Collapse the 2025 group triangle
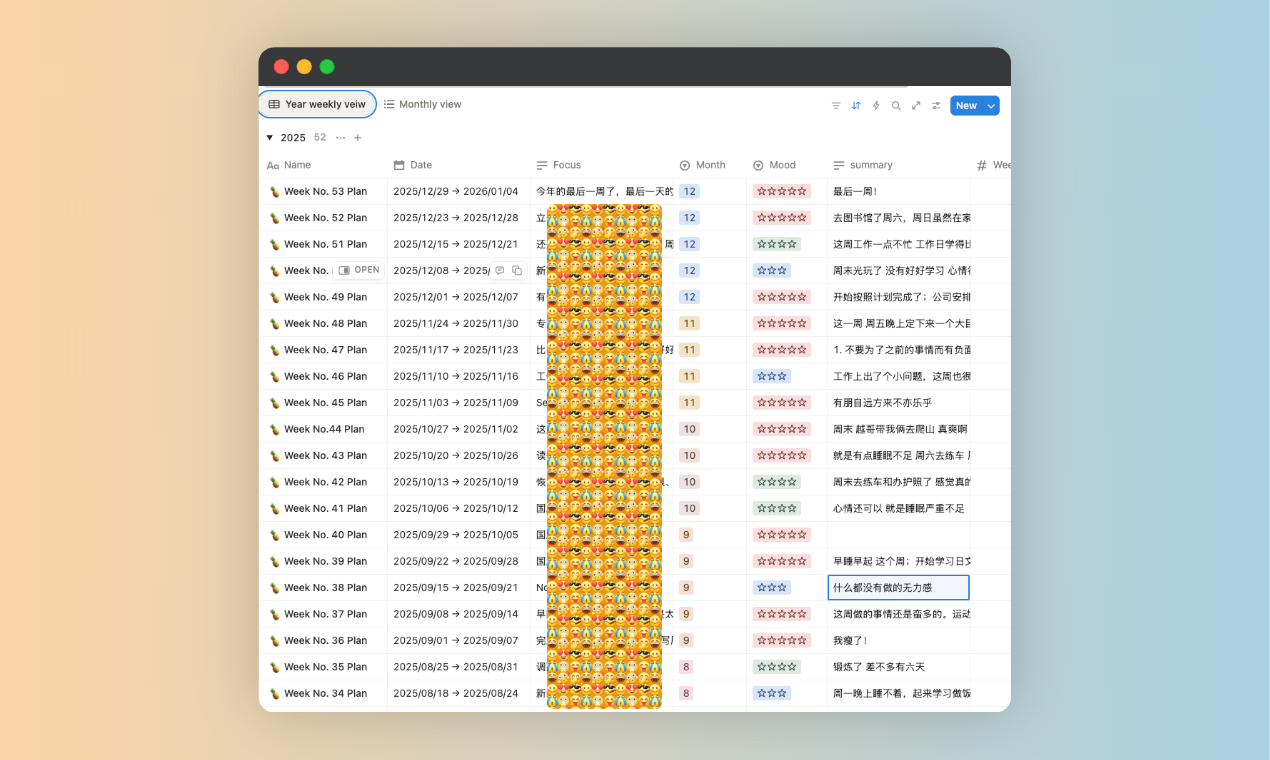The width and height of the screenshot is (1270, 760). tap(269, 138)
